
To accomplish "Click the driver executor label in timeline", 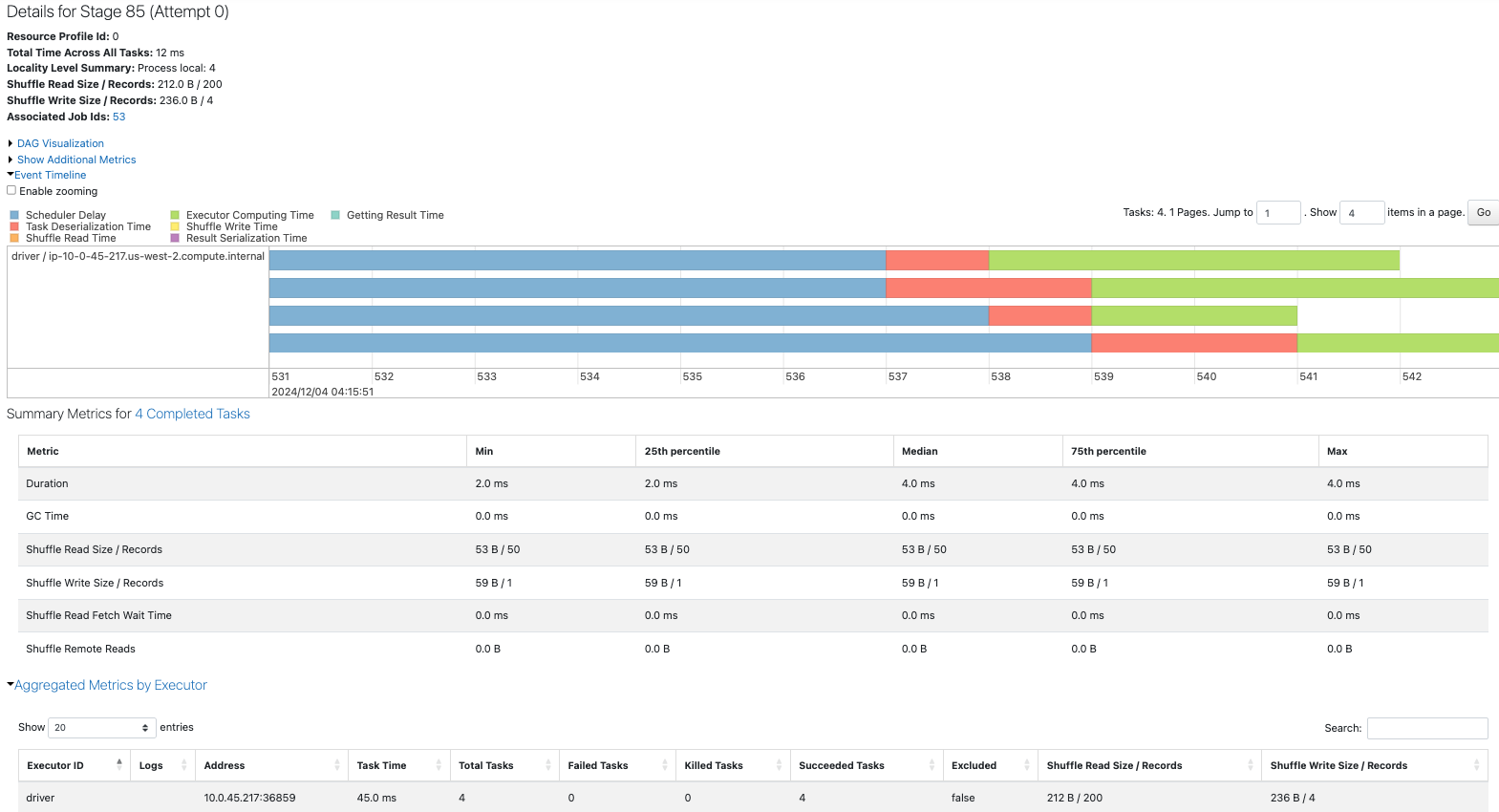I will coord(138,256).
